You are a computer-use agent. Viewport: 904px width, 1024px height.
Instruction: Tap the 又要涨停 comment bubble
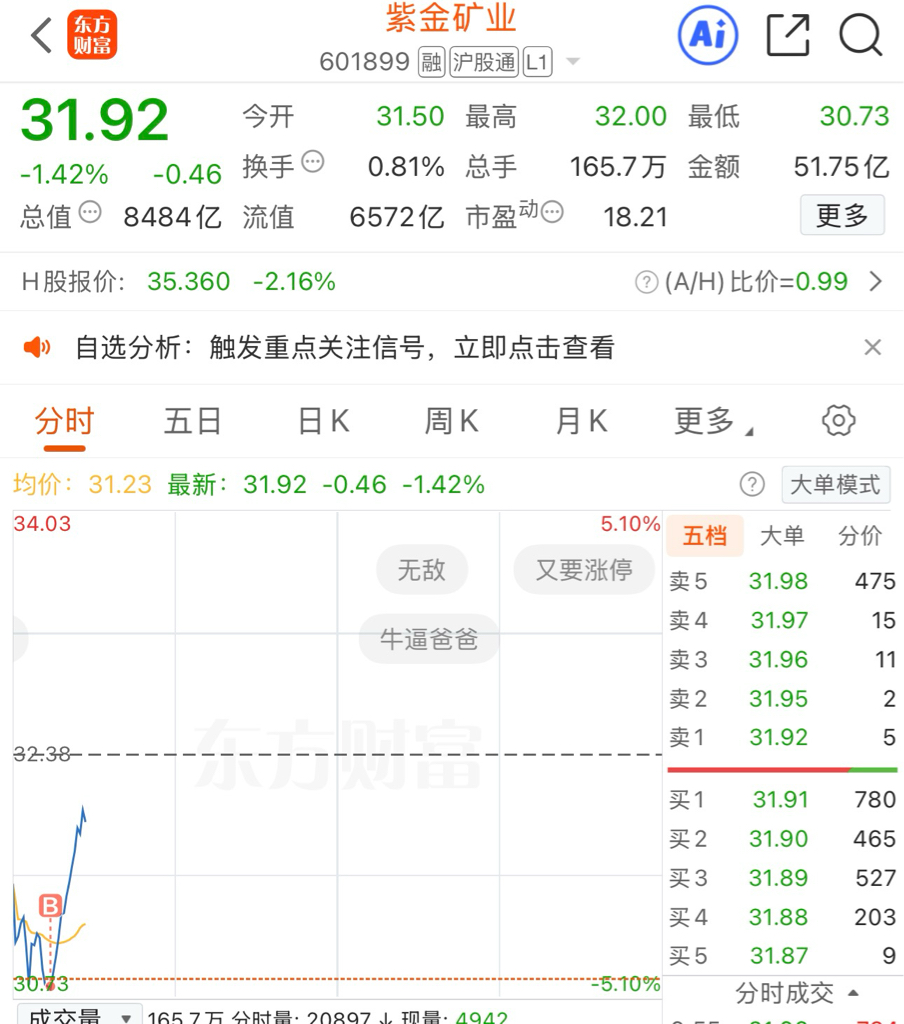(584, 570)
